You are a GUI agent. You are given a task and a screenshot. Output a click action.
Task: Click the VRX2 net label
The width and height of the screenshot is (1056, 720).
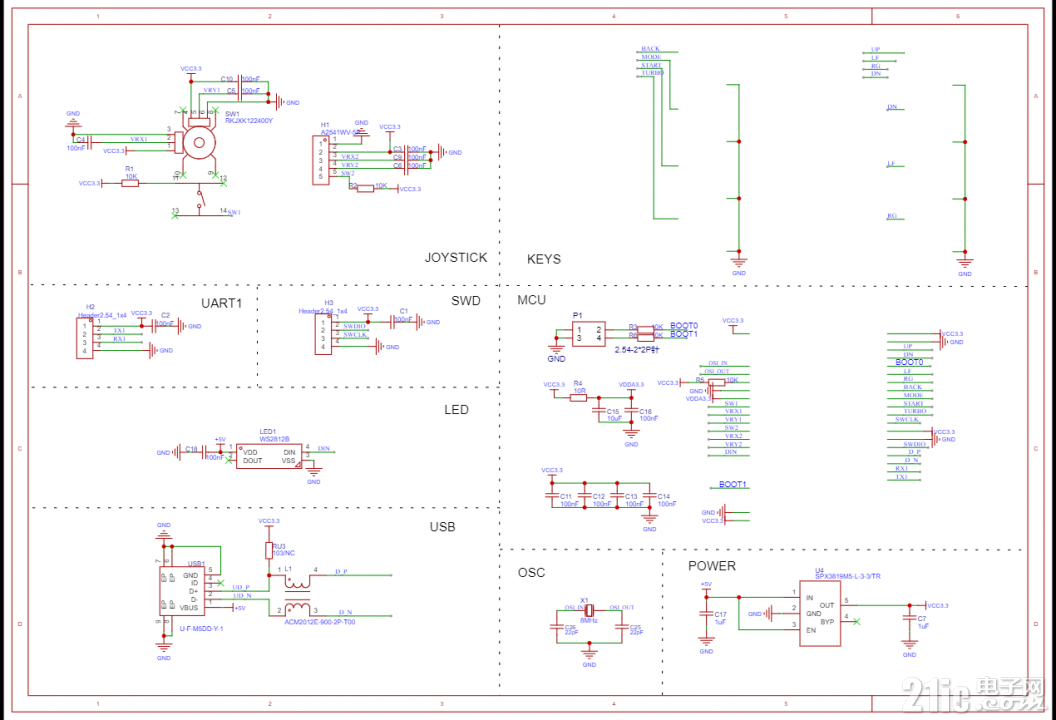pos(350,156)
